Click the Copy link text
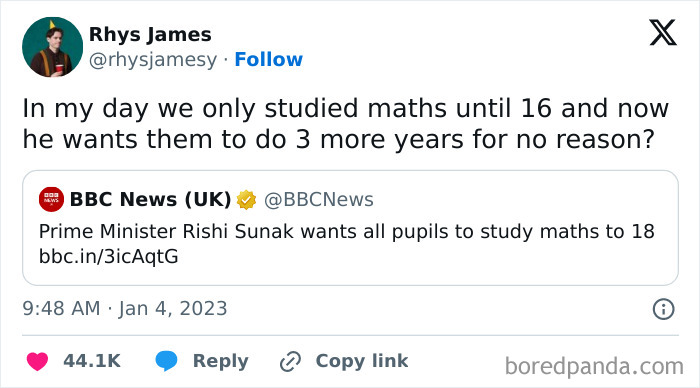700x388 pixels. click(x=362, y=361)
